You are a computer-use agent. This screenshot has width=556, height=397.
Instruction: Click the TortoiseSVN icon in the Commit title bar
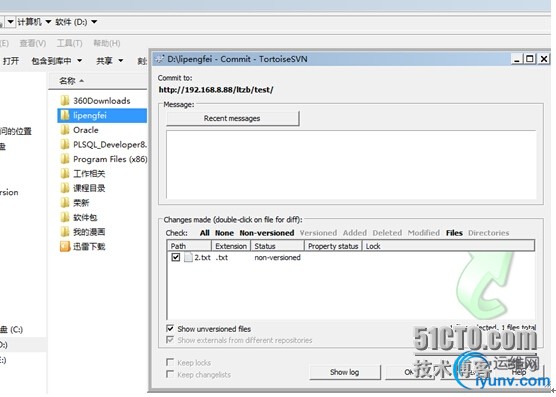[x=160, y=59]
